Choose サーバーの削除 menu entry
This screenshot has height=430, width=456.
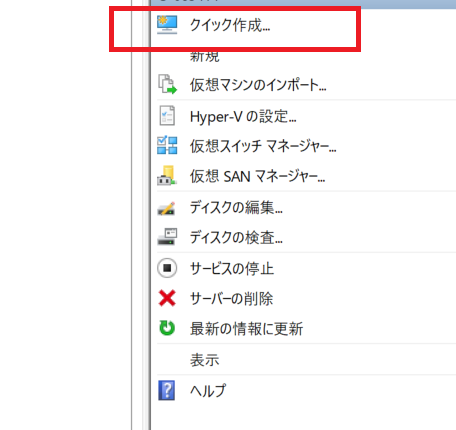tap(231, 299)
